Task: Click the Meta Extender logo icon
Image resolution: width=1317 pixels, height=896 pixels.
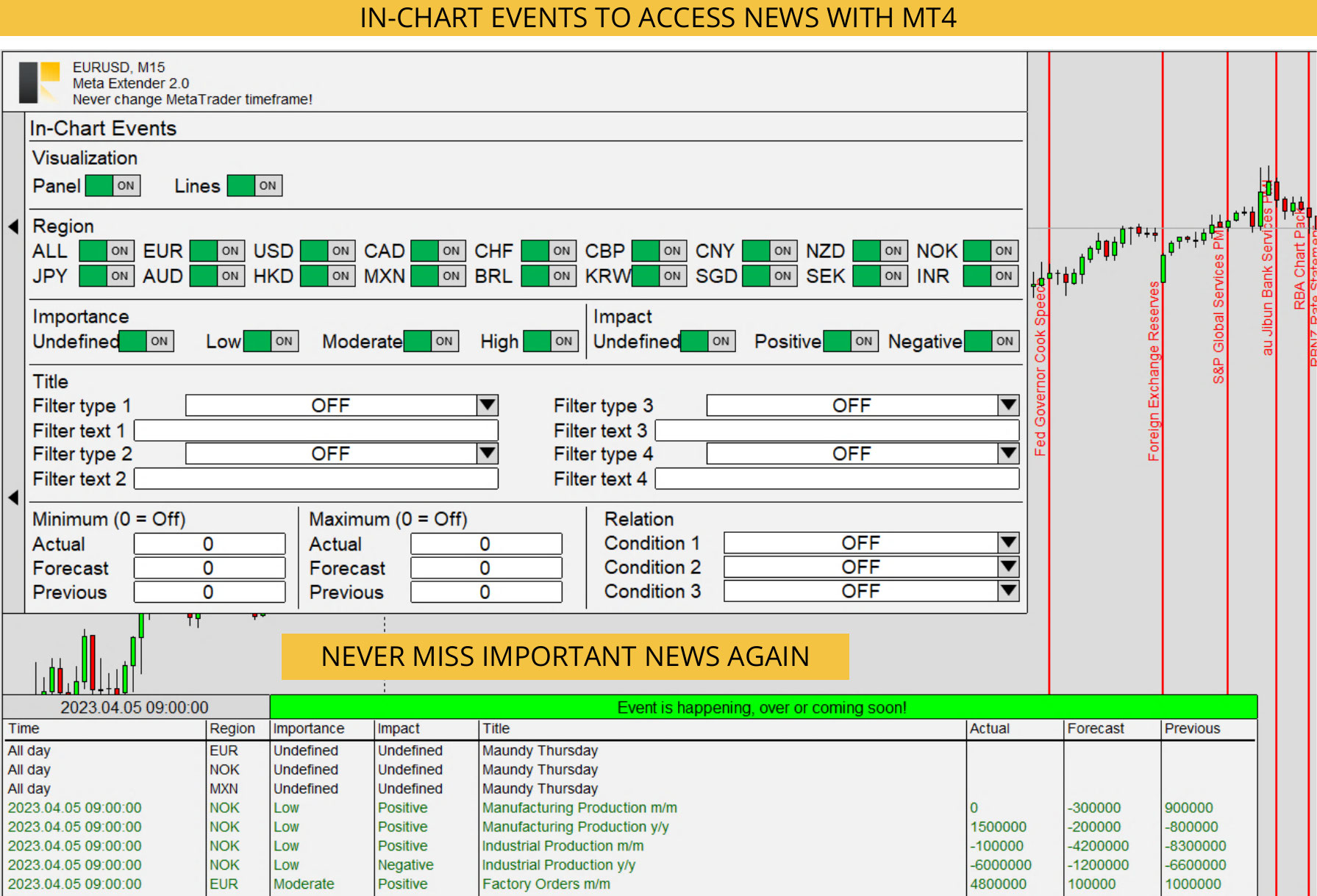Action: pyautogui.click(x=40, y=82)
